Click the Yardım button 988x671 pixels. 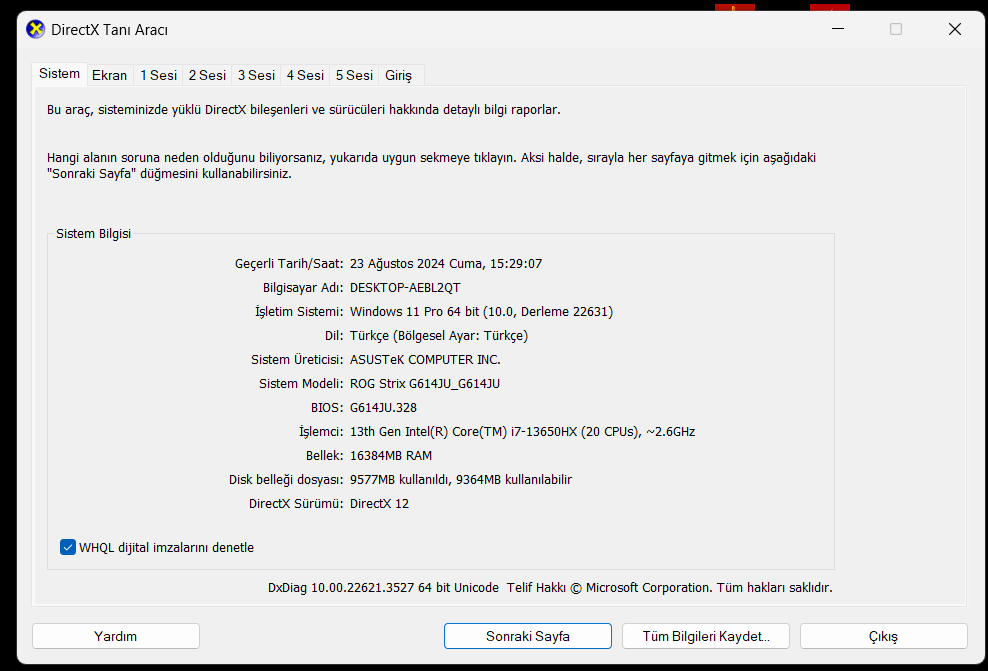tap(116, 636)
